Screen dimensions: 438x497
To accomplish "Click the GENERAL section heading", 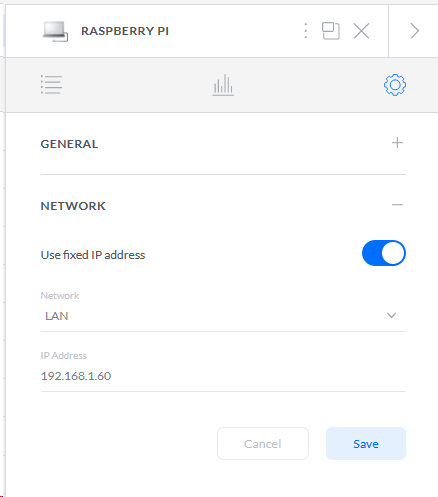I will pyautogui.click(x=69, y=144).
